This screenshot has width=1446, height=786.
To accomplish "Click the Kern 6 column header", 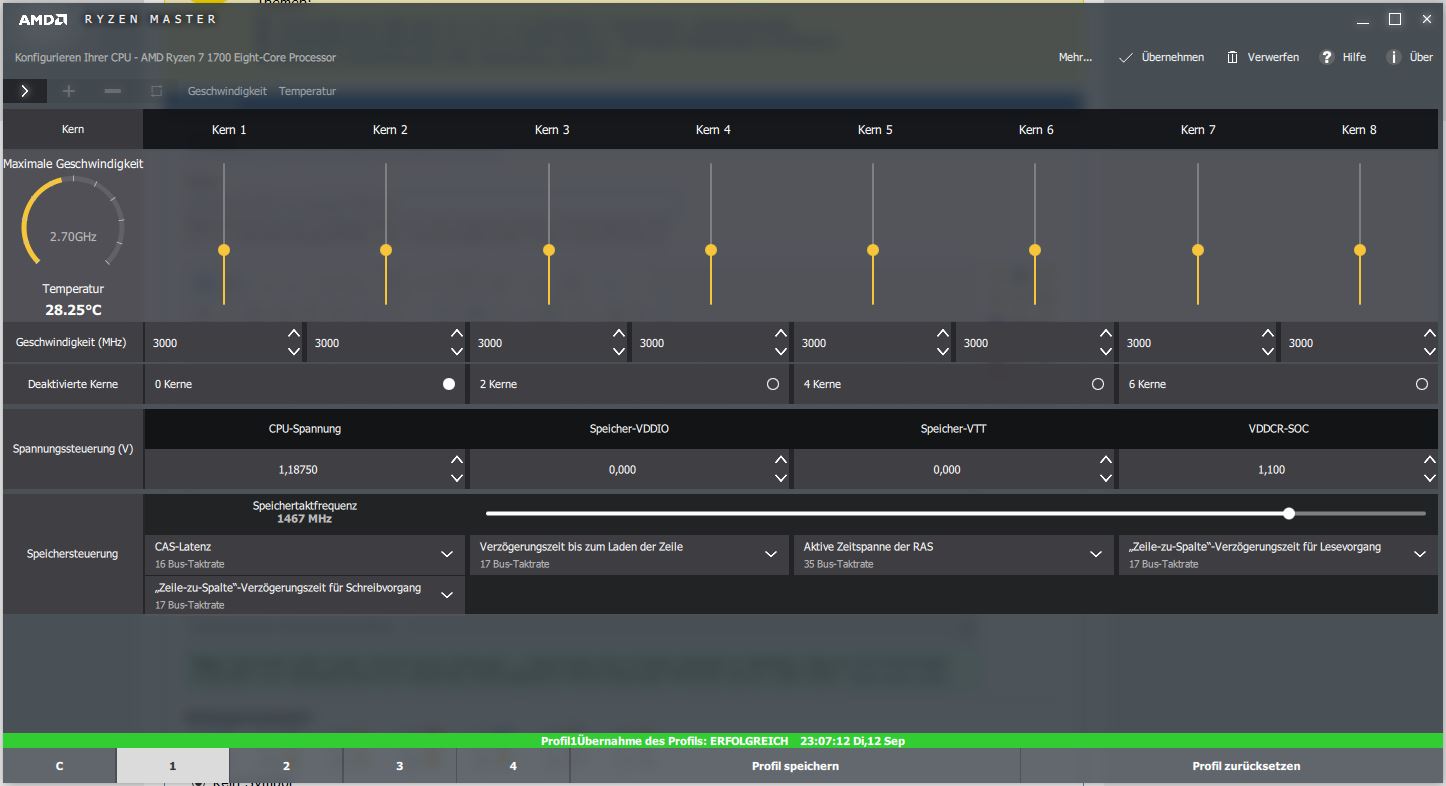I will coord(1036,130).
